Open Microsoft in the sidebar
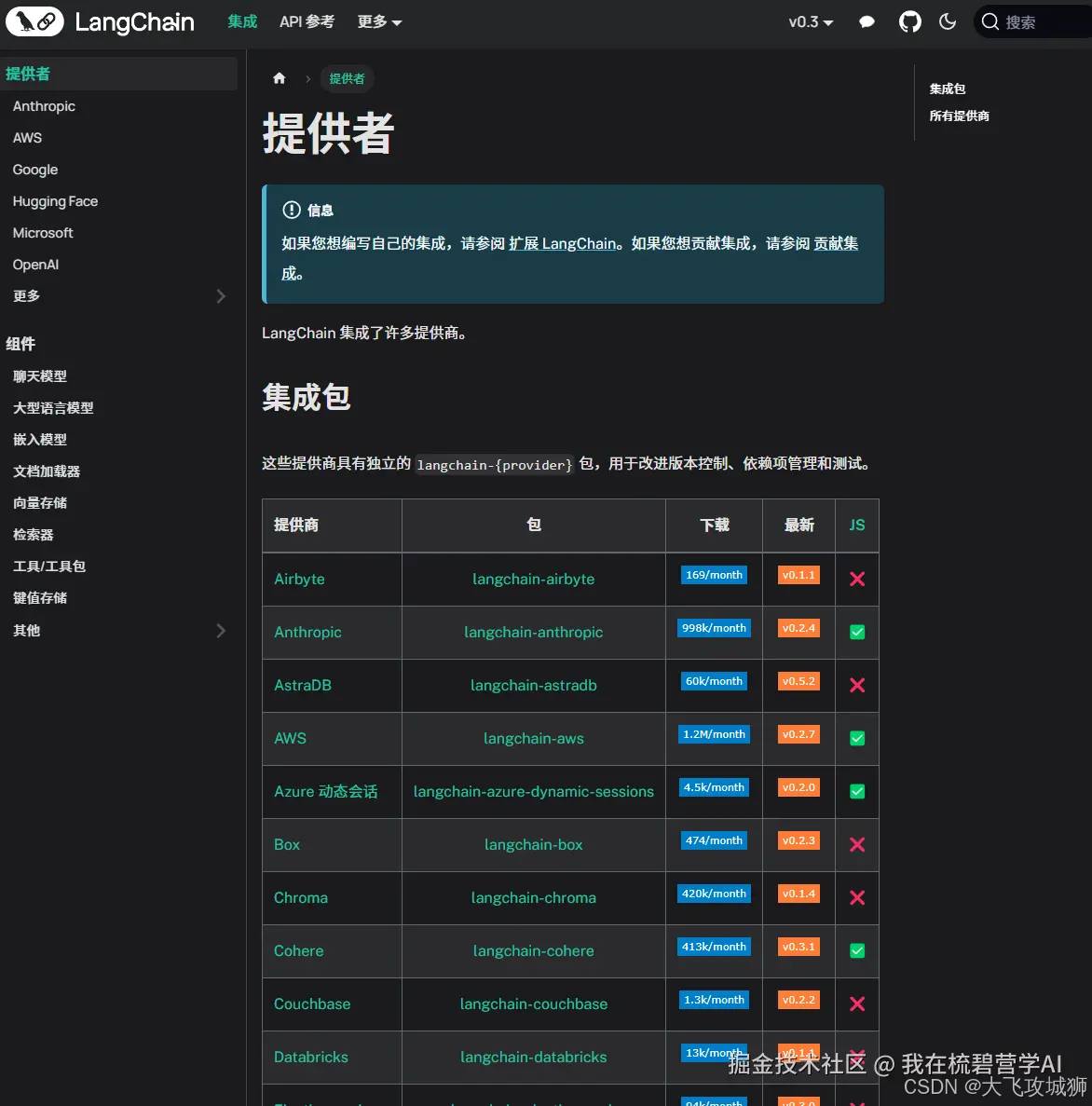Viewport: 1092px width, 1106px height. (43, 233)
